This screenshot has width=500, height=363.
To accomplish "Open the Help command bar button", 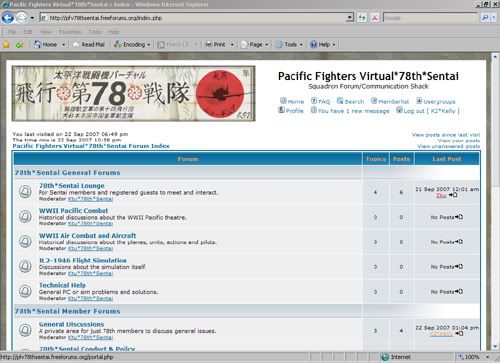I will coord(323,44).
